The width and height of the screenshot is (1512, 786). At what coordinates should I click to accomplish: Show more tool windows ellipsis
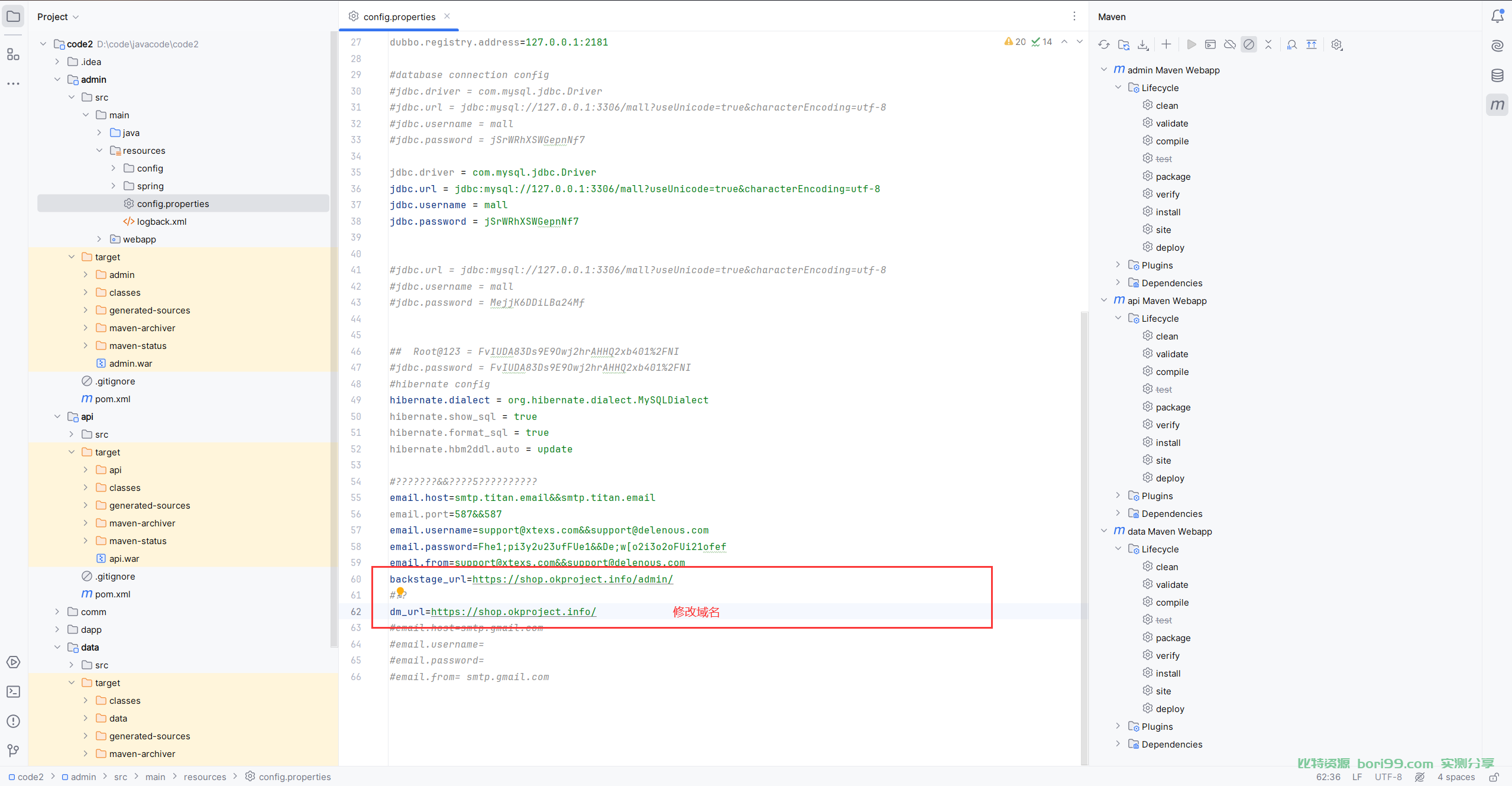13,84
